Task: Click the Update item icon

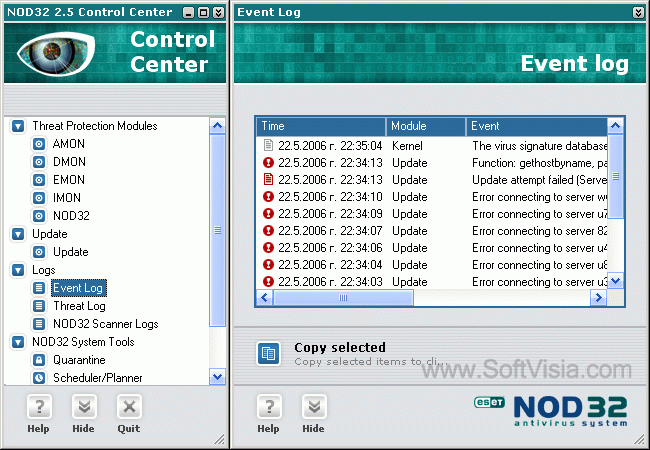Action: pos(39,252)
